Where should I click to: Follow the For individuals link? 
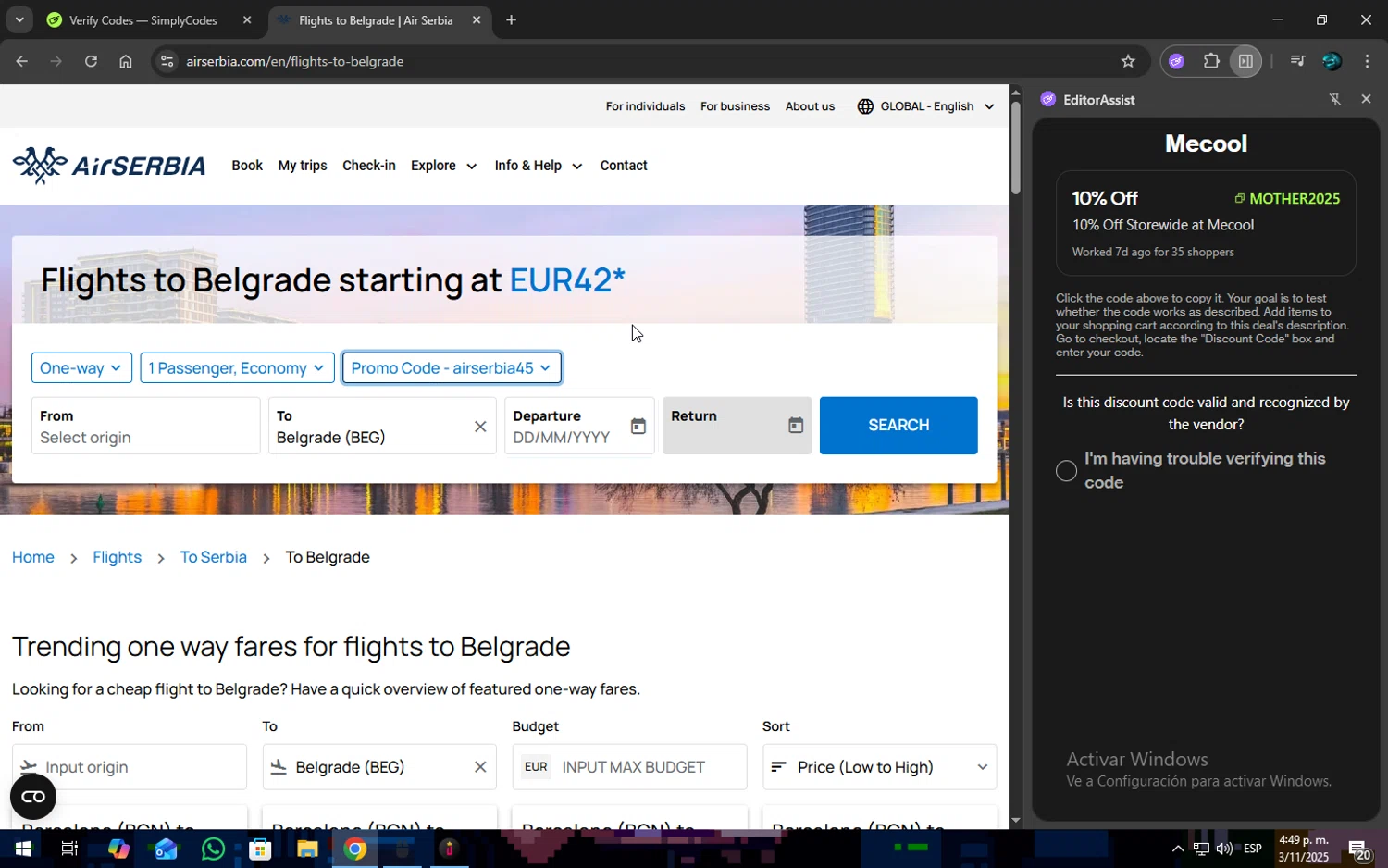646,106
